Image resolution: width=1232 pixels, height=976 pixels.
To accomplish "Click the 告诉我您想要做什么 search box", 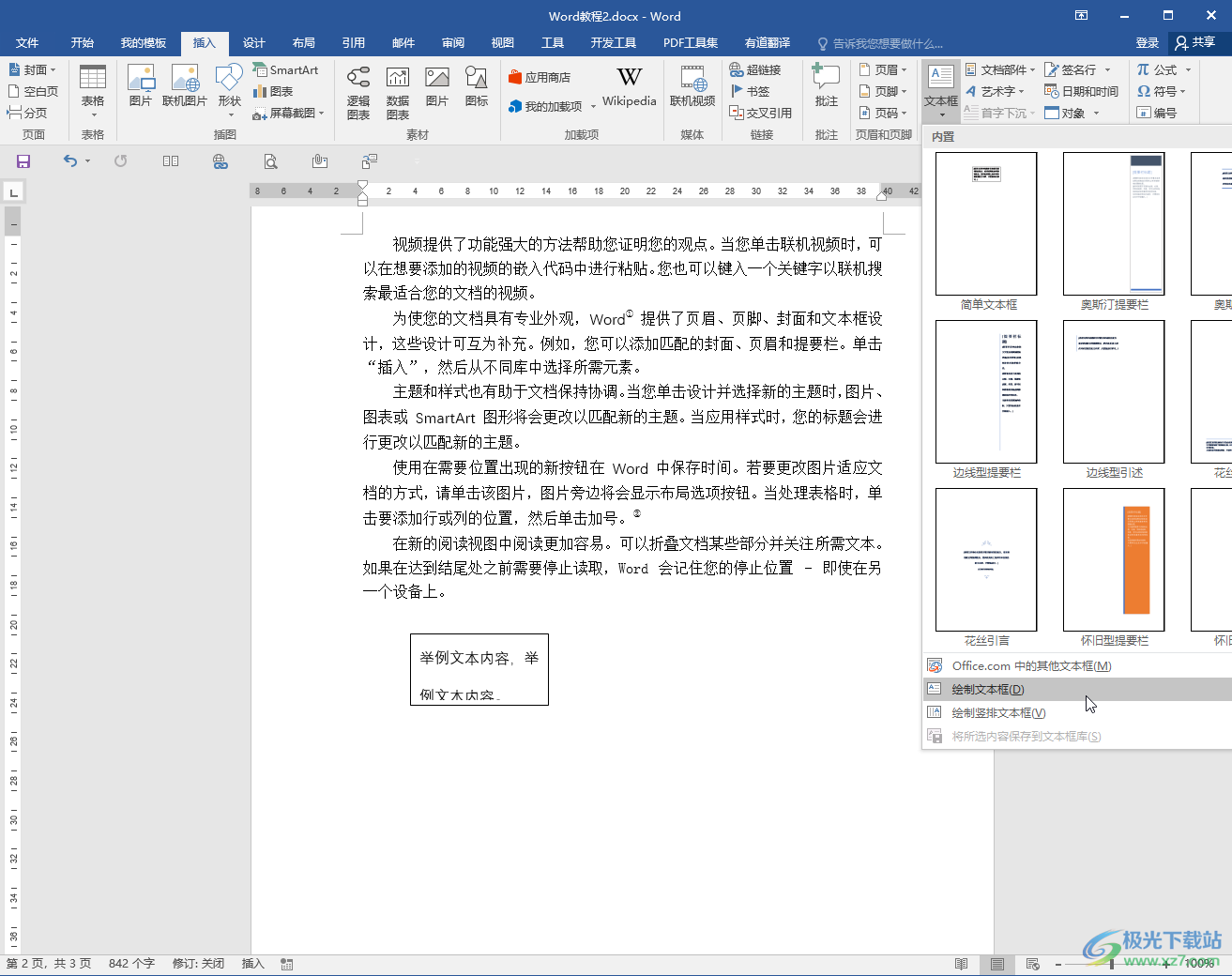I will pos(880,43).
